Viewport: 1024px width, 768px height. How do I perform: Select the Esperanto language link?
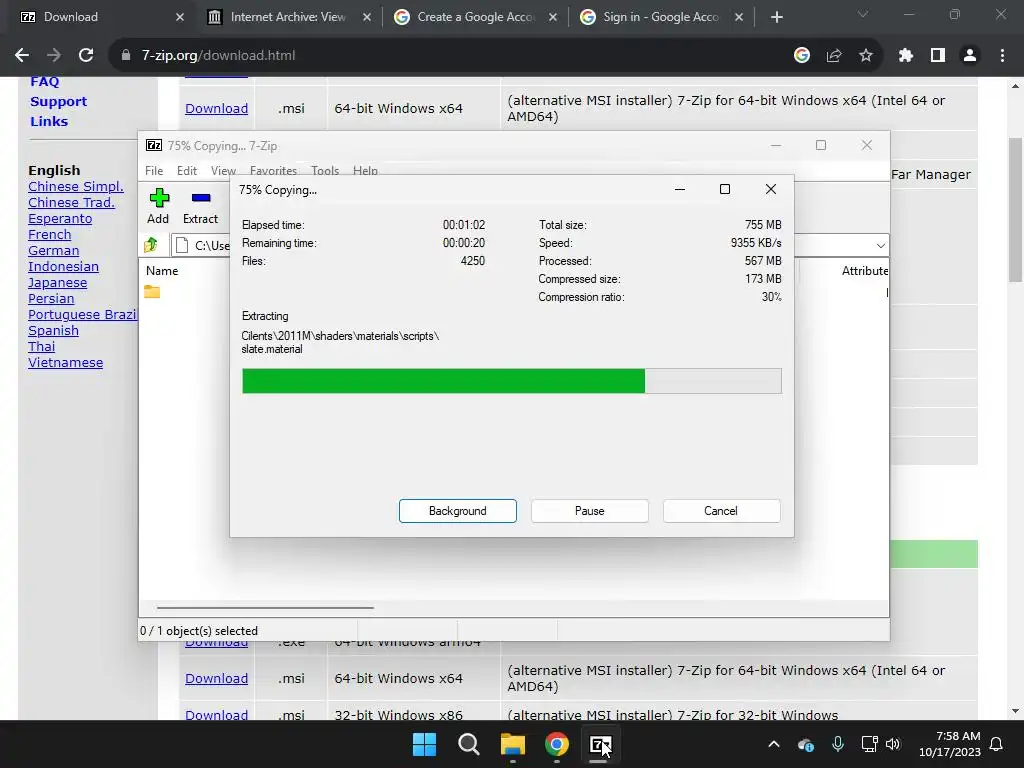(60, 219)
